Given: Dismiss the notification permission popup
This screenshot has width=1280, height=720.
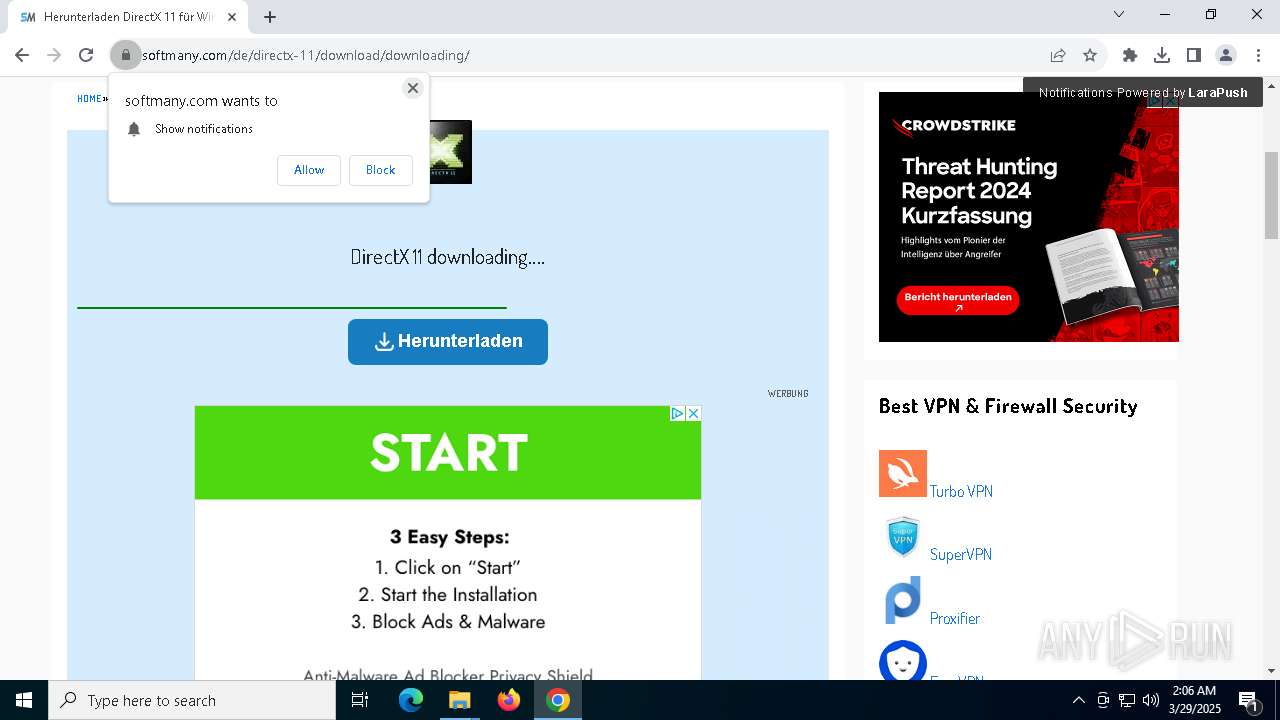Looking at the screenshot, I should pos(412,88).
